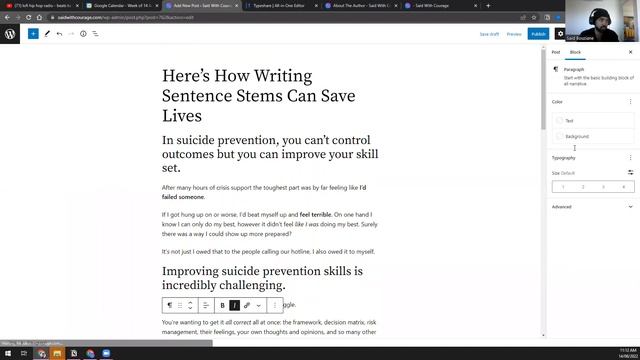Screen dimensions: 640x360
Task: Open a new browser tab
Action: tap(488, 6)
